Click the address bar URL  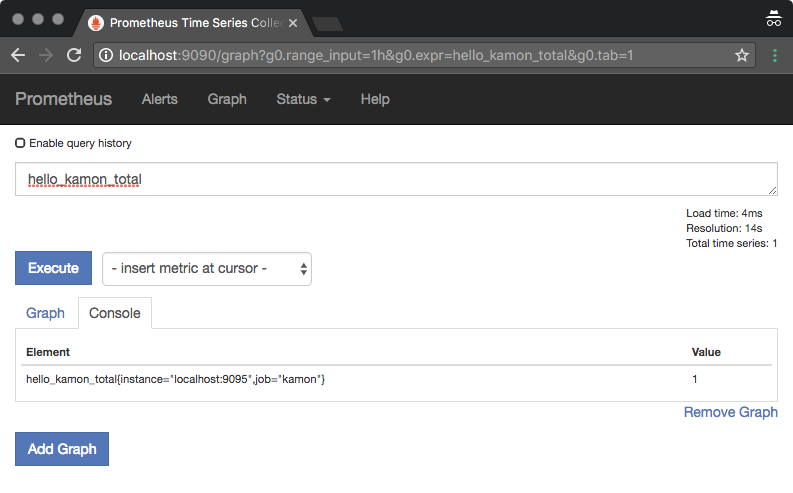pyautogui.click(x=376, y=55)
